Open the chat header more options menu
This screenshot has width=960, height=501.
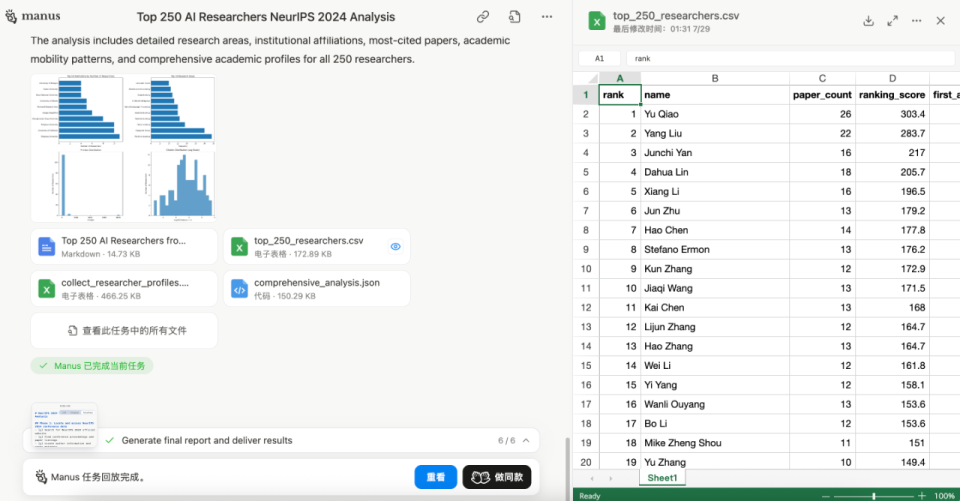point(547,17)
